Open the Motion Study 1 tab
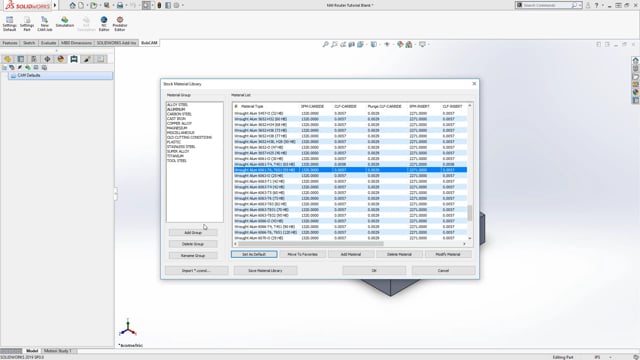Image resolution: width=640 pixels, height=360 pixels. click(x=58, y=351)
